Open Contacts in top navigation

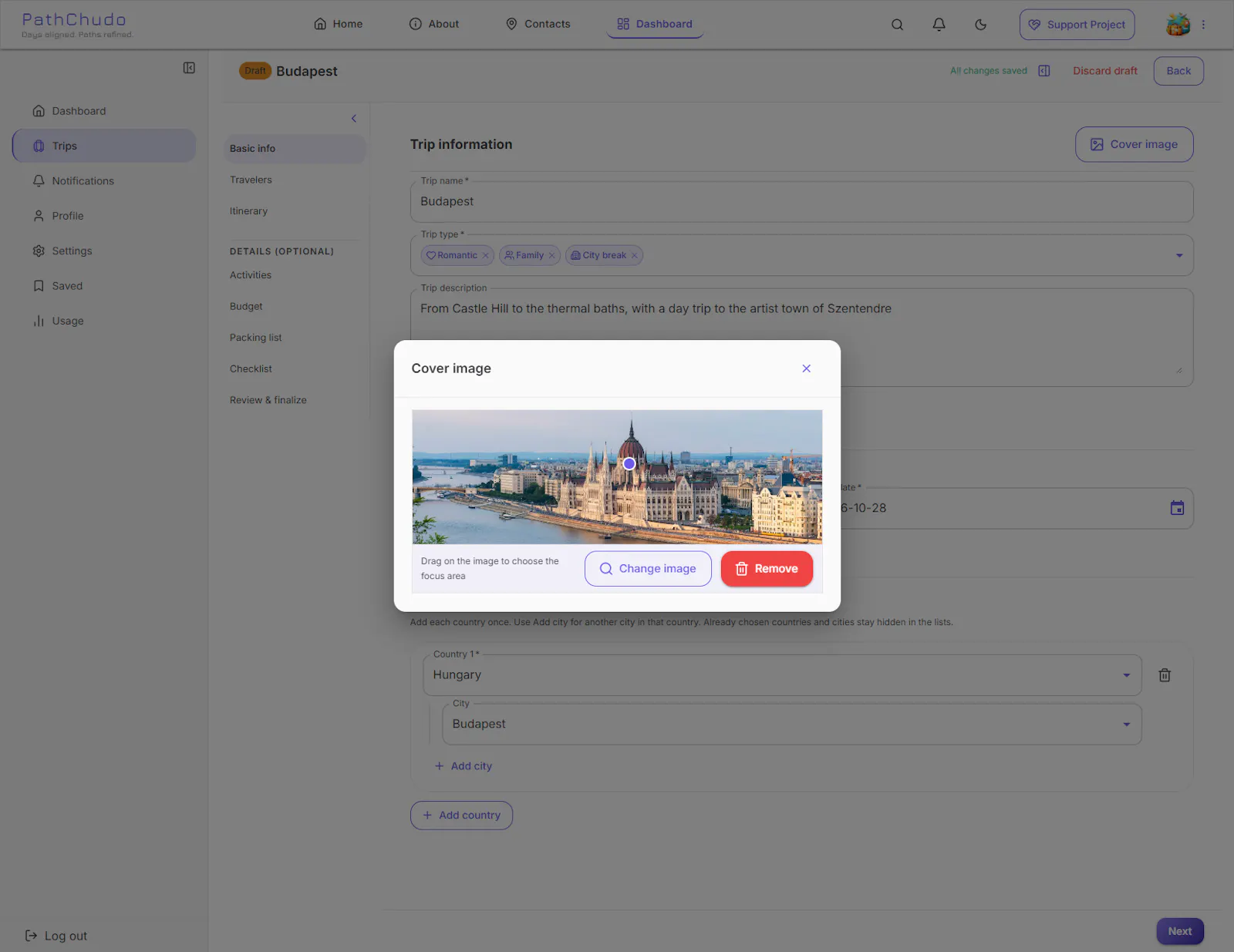click(538, 24)
